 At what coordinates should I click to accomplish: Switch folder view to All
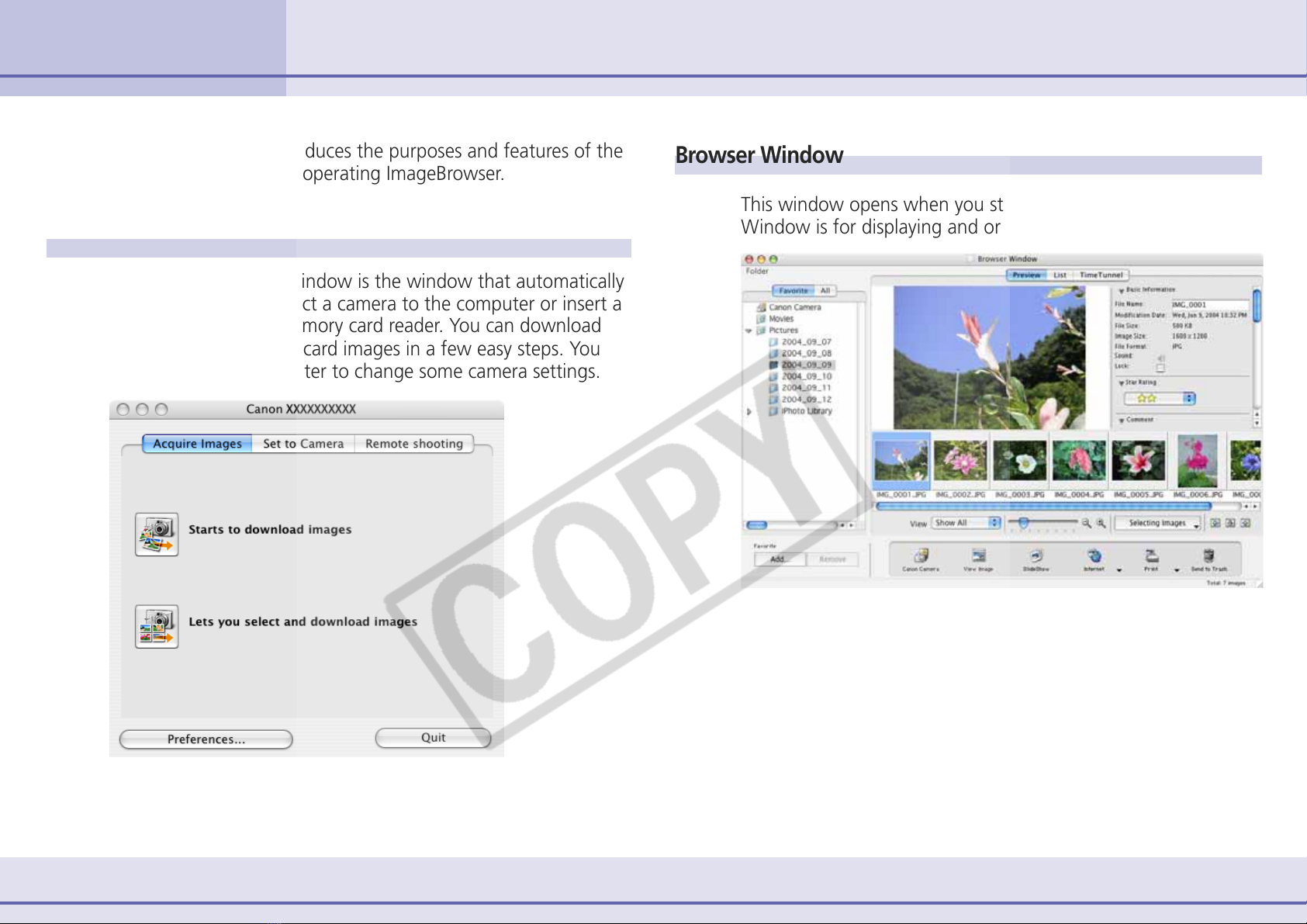825,291
